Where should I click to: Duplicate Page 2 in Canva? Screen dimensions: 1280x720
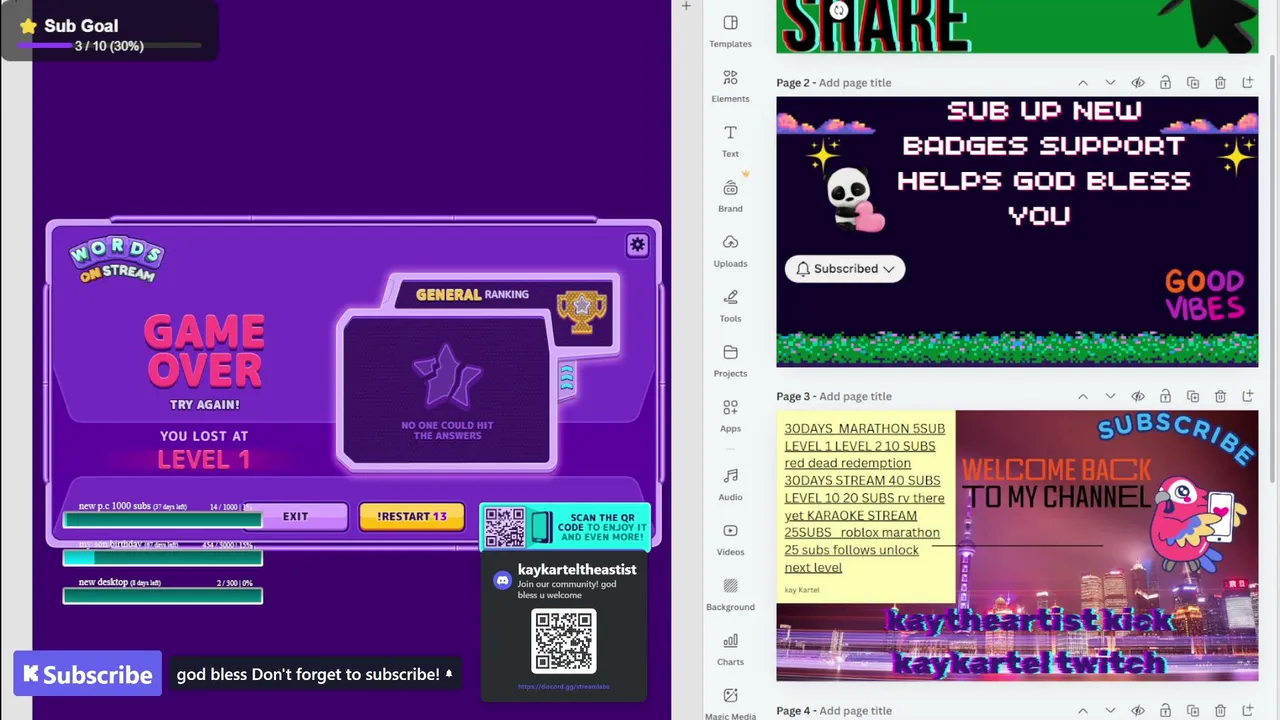click(1193, 83)
